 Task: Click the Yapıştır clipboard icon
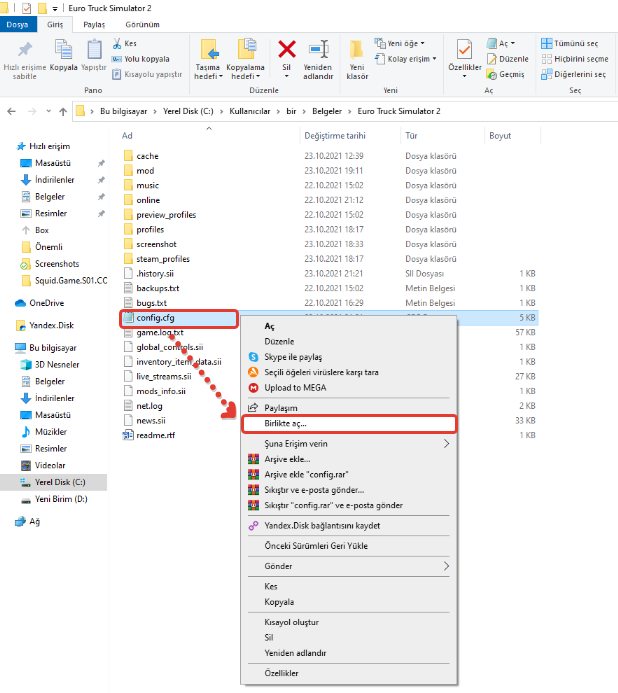coord(94,49)
